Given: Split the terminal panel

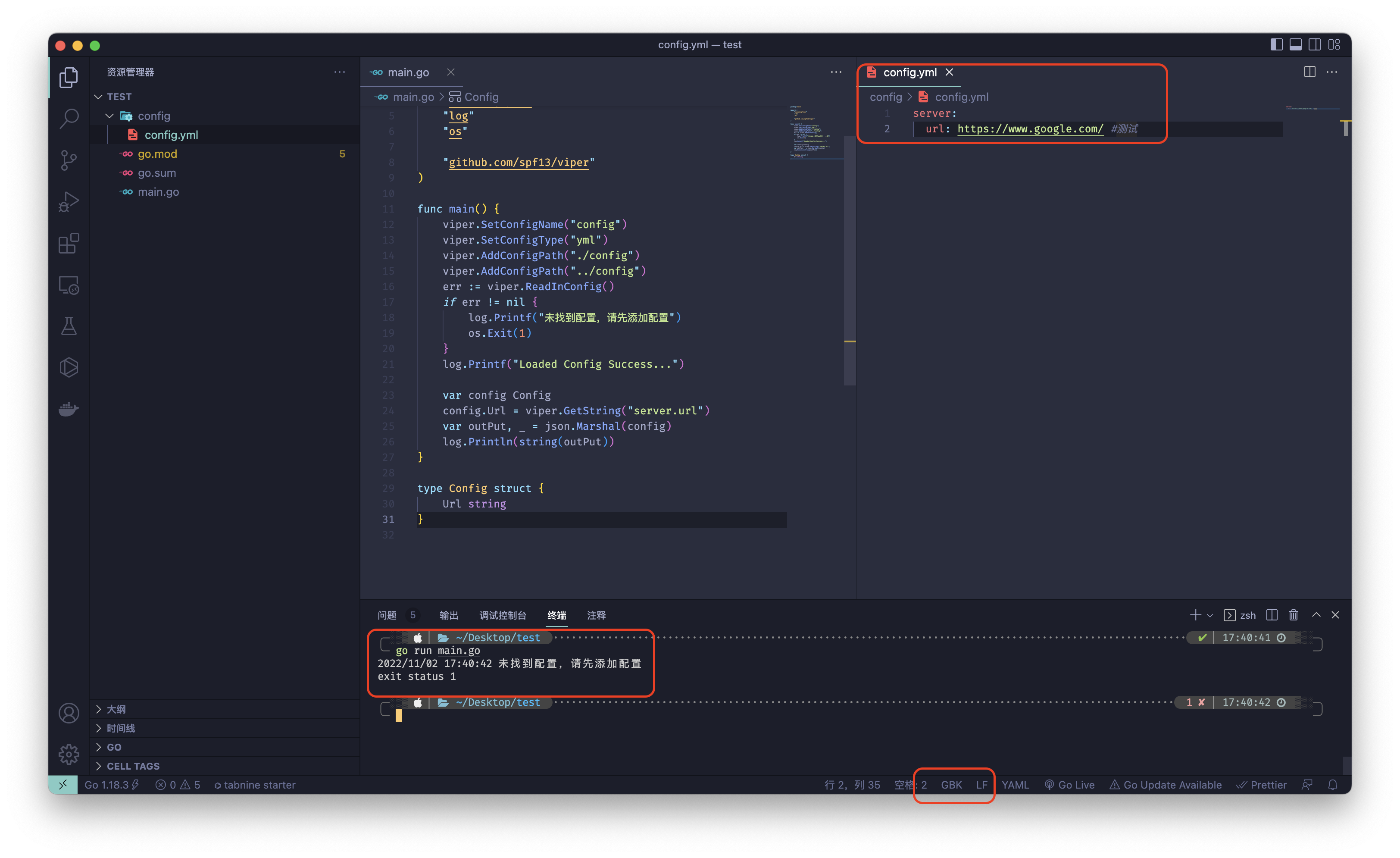Looking at the screenshot, I should (x=1272, y=615).
